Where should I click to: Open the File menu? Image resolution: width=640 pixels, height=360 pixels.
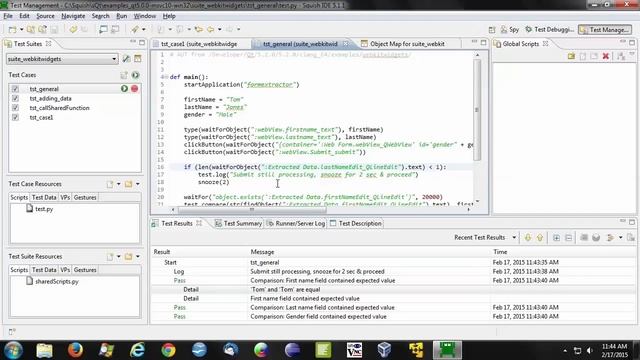click(8, 16)
